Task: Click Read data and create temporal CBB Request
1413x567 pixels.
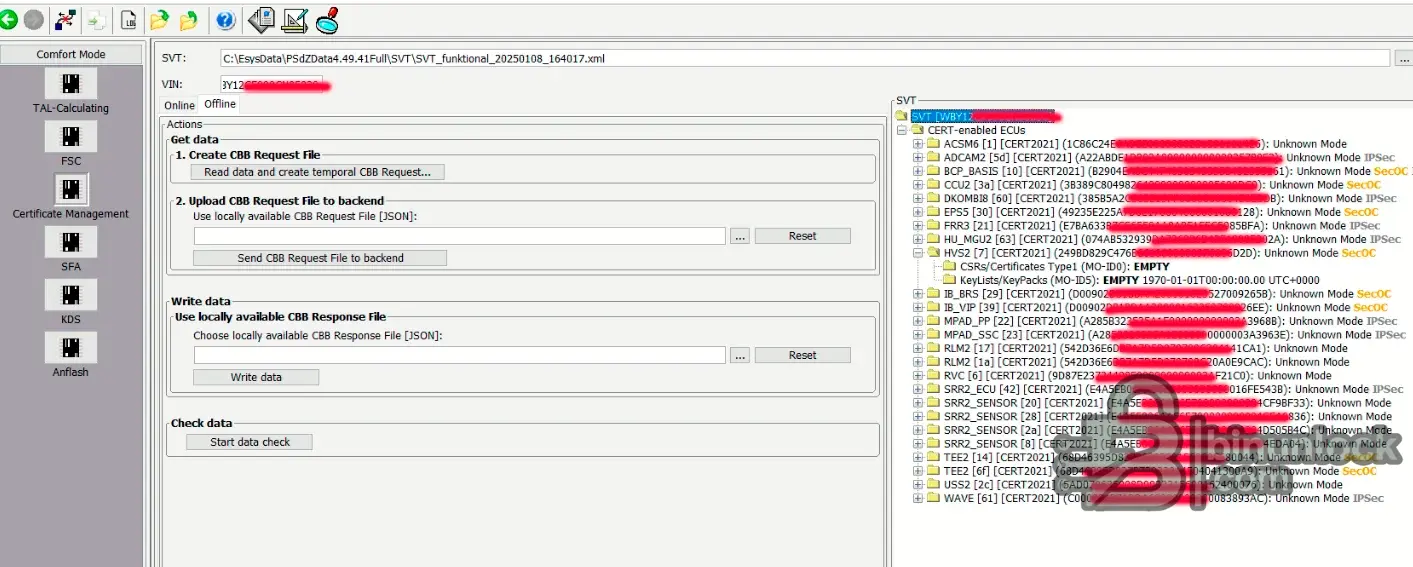Action: coord(317,172)
